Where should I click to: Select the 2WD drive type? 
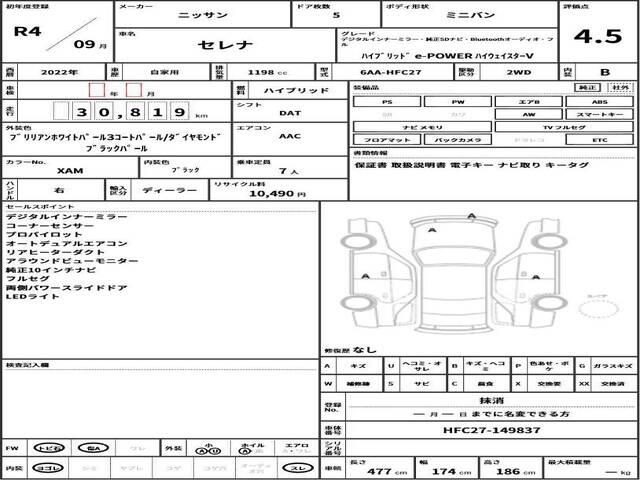[521, 73]
